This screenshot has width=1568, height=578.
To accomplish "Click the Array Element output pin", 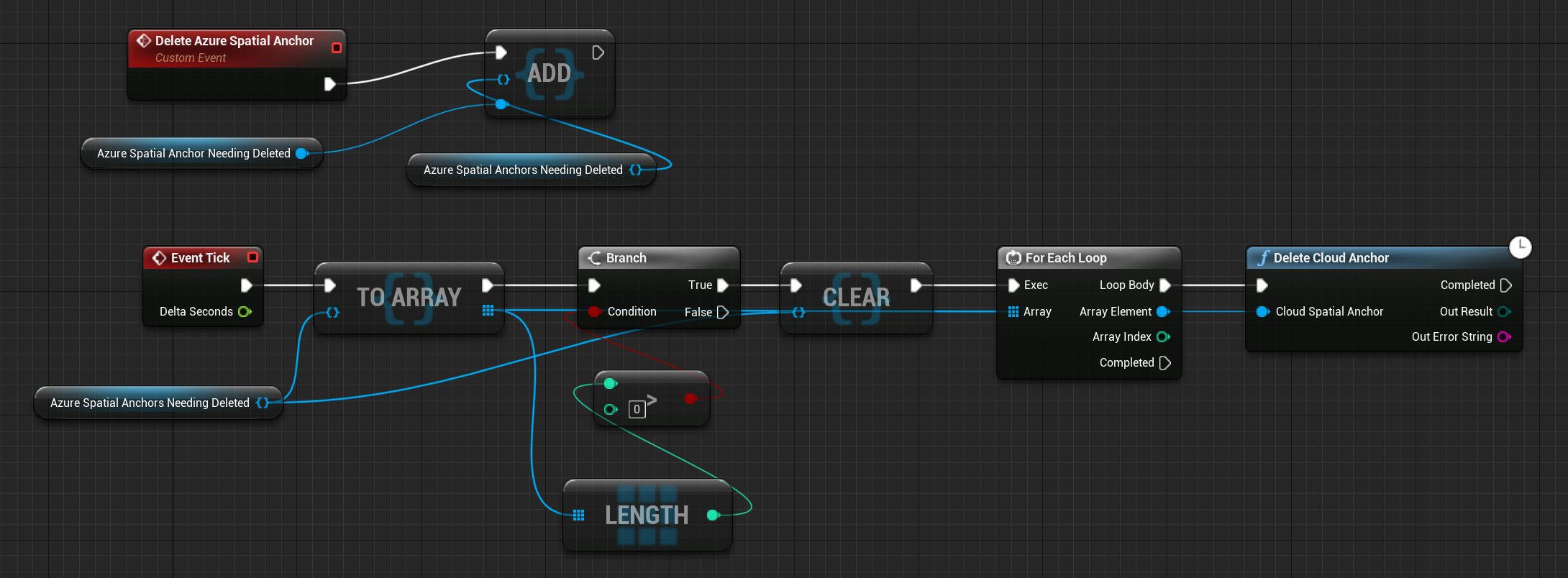I will coord(1163,311).
